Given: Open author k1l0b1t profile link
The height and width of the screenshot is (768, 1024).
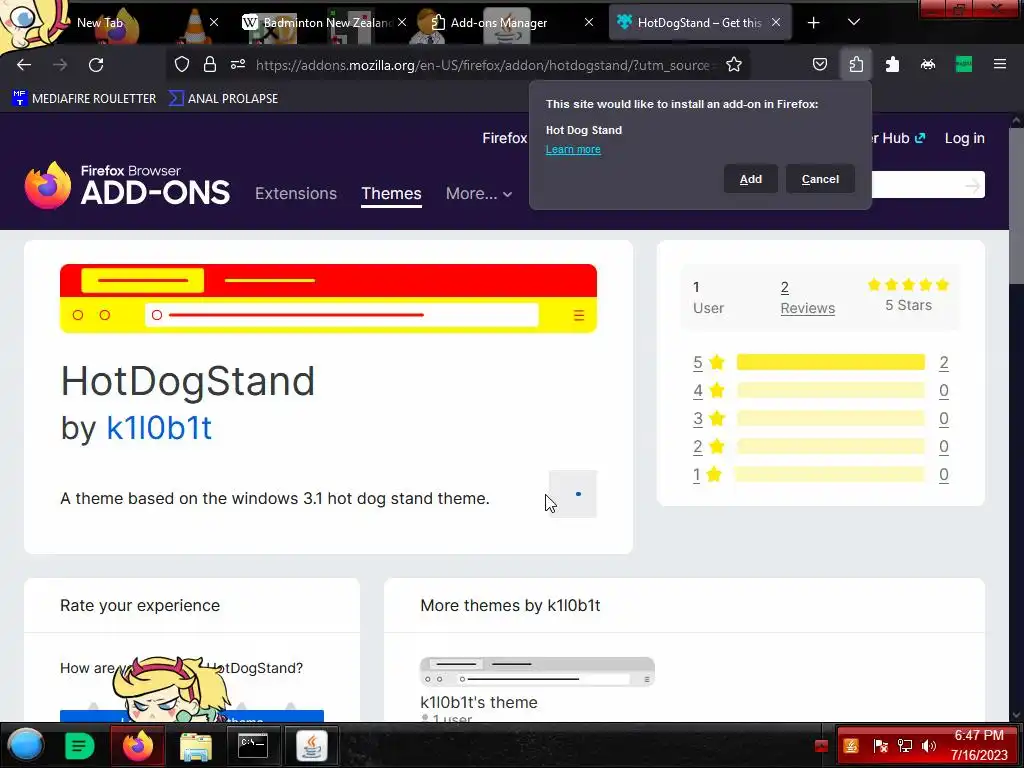Looking at the screenshot, I should click(159, 428).
